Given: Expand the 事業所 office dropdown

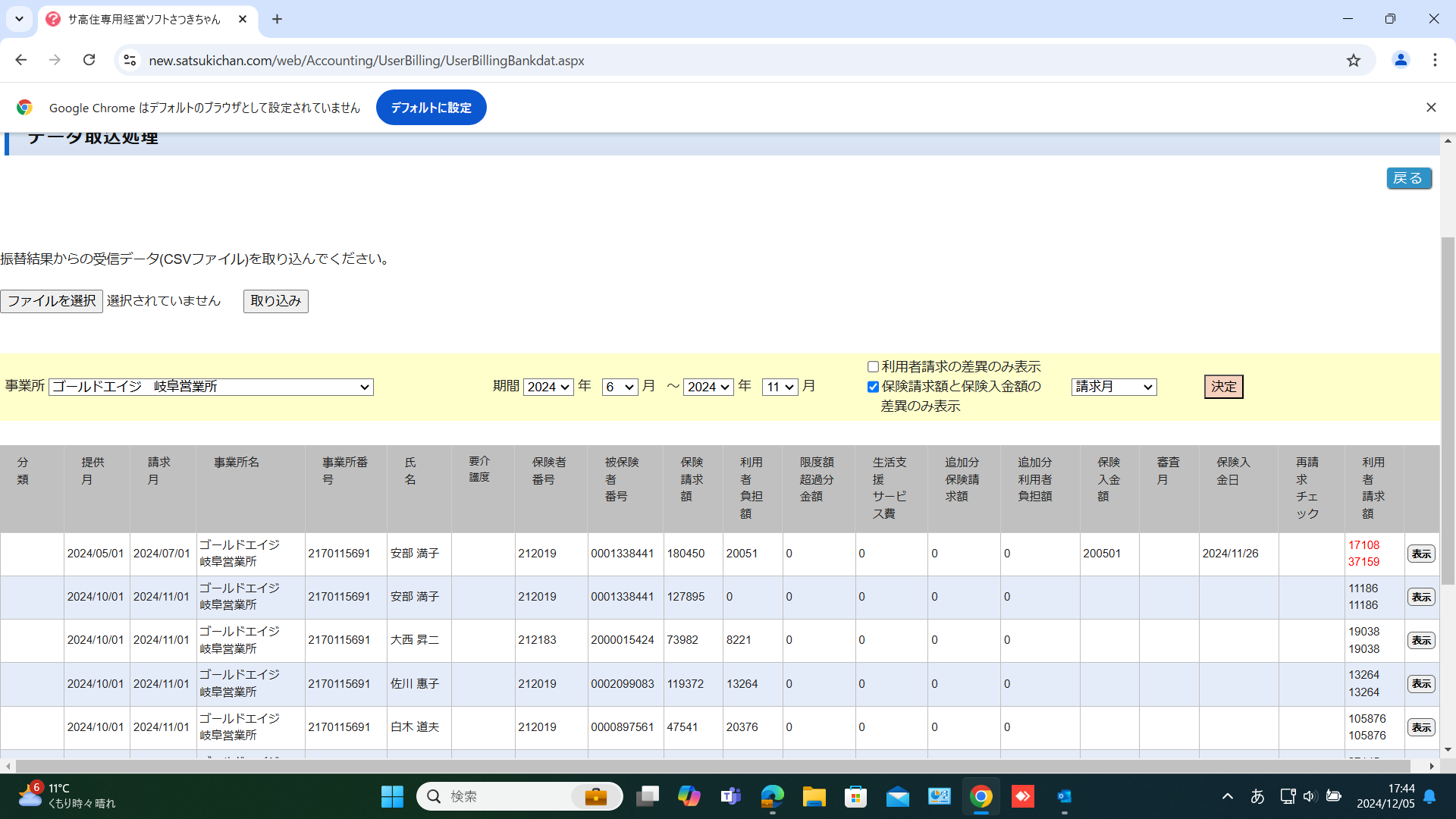Looking at the screenshot, I should point(211,387).
